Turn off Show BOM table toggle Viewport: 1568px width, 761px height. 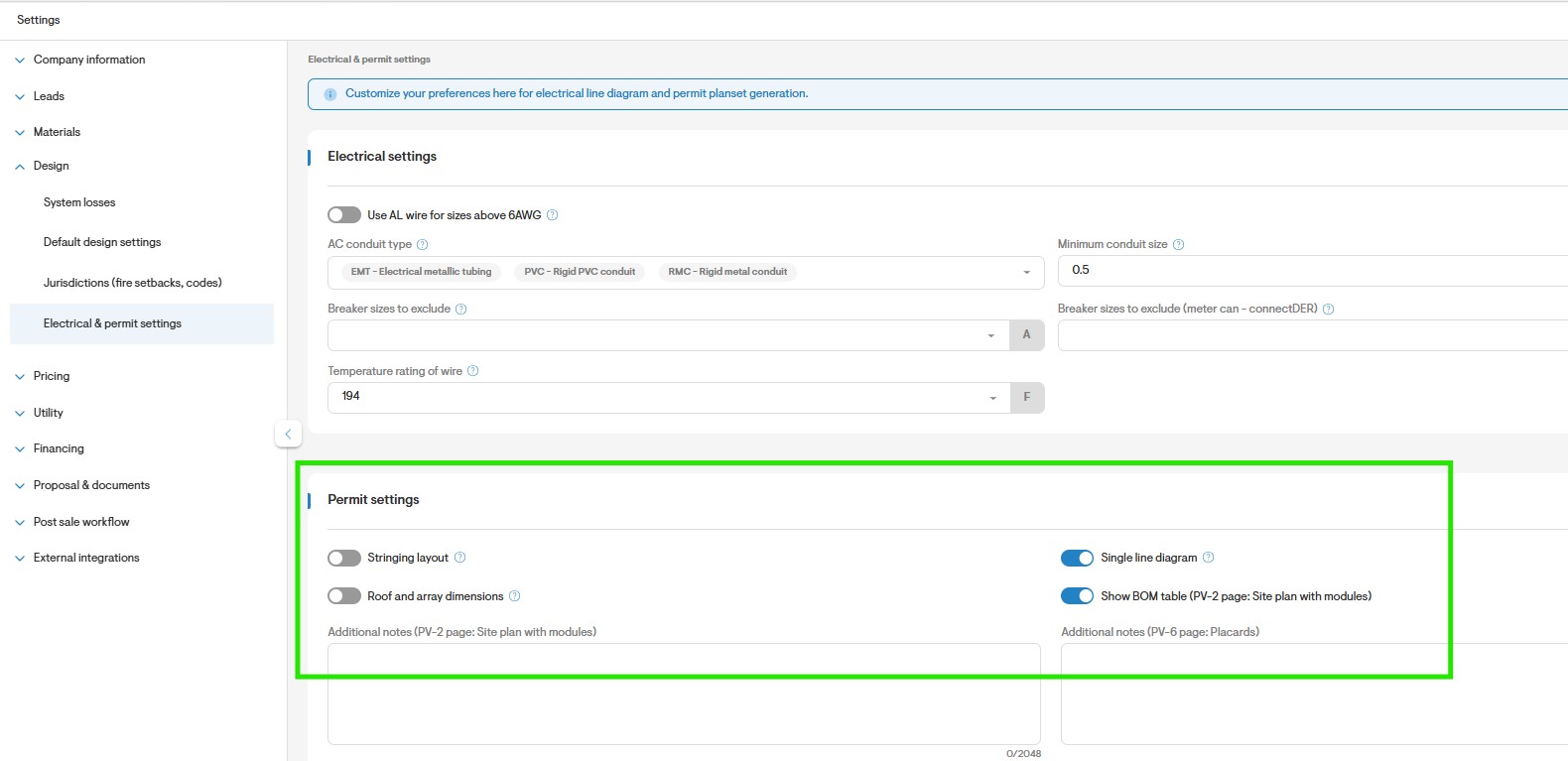tap(1078, 596)
